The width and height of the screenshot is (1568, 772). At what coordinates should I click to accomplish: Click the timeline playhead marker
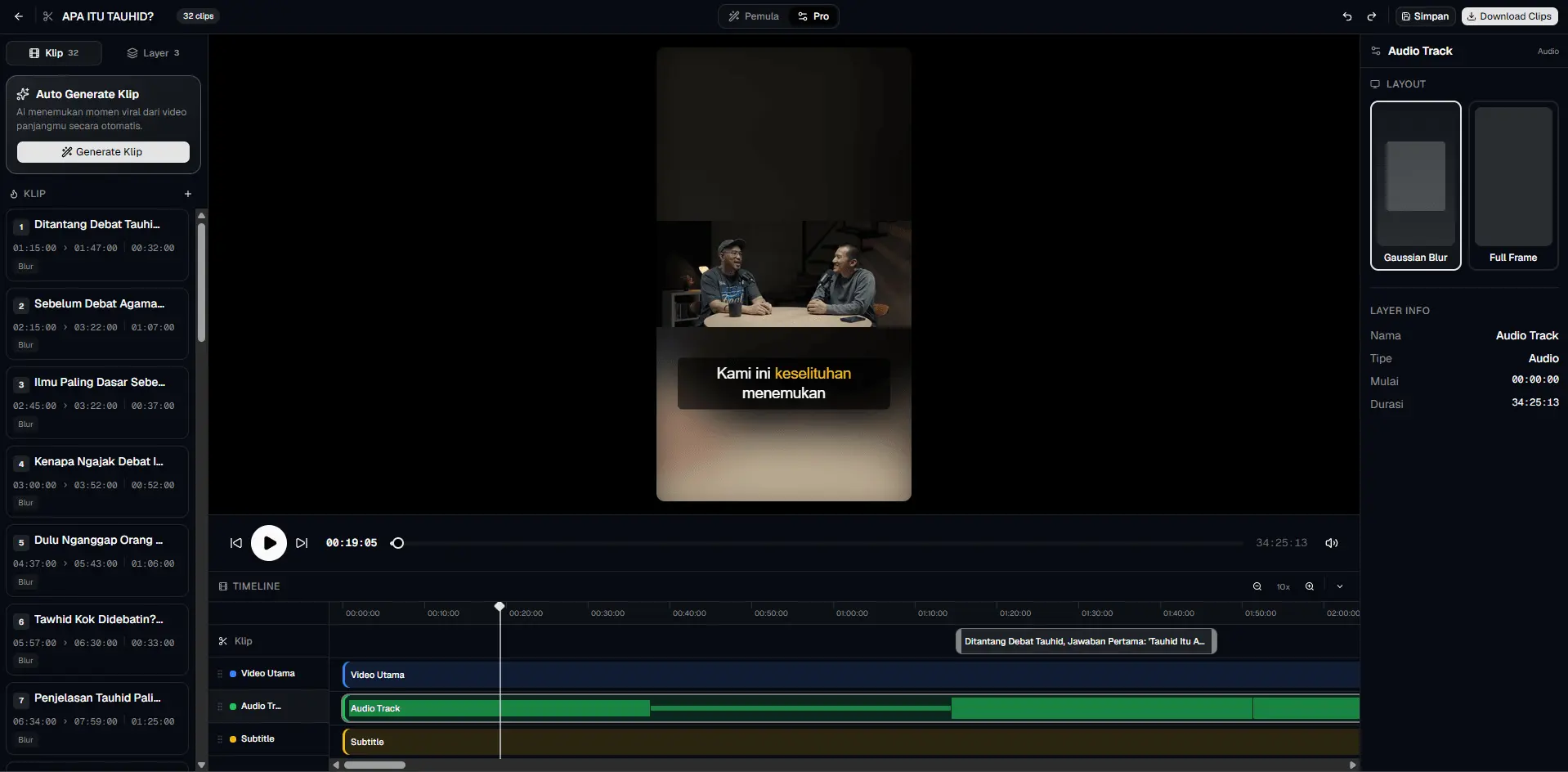(x=500, y=607)
